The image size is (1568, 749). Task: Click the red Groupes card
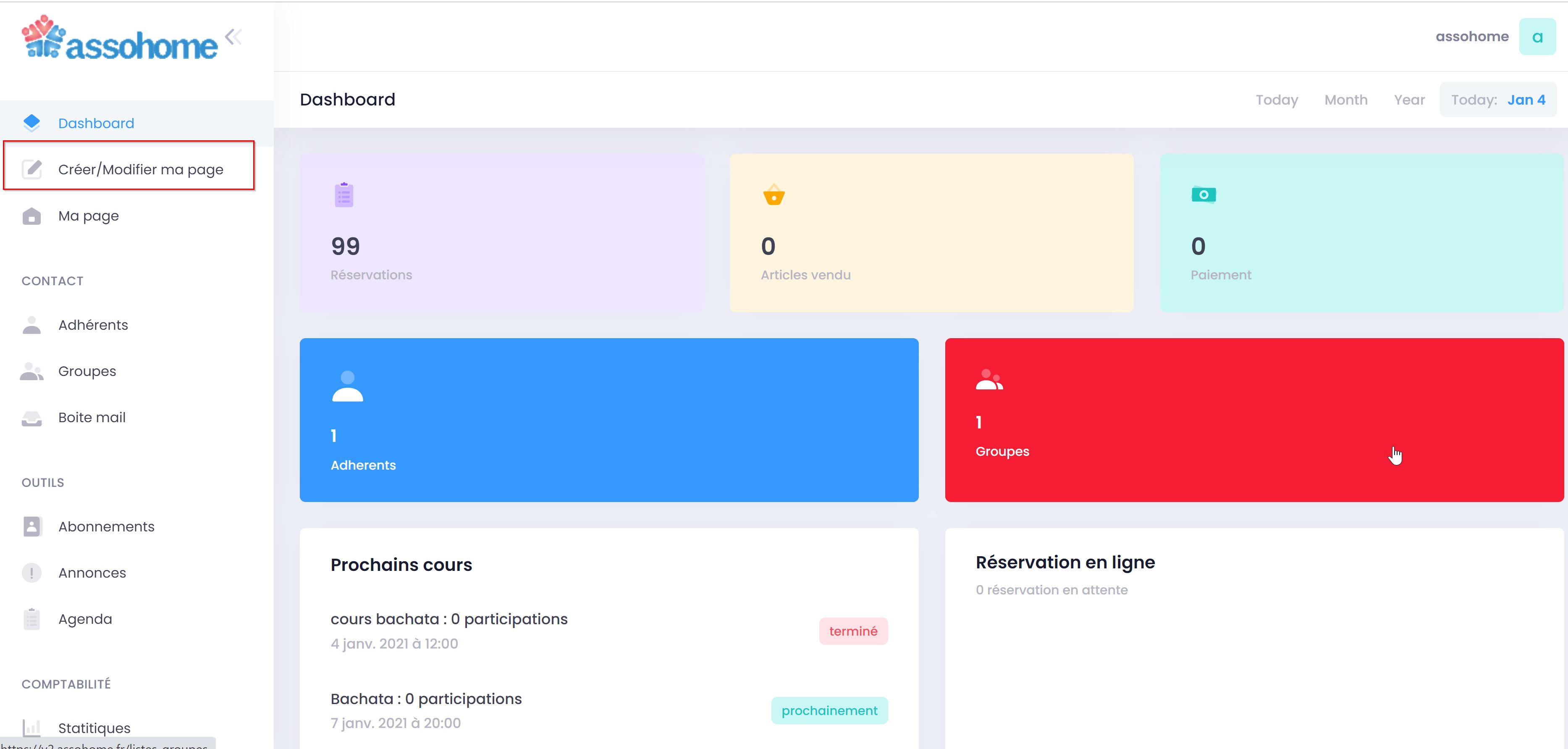(1253, 420)
